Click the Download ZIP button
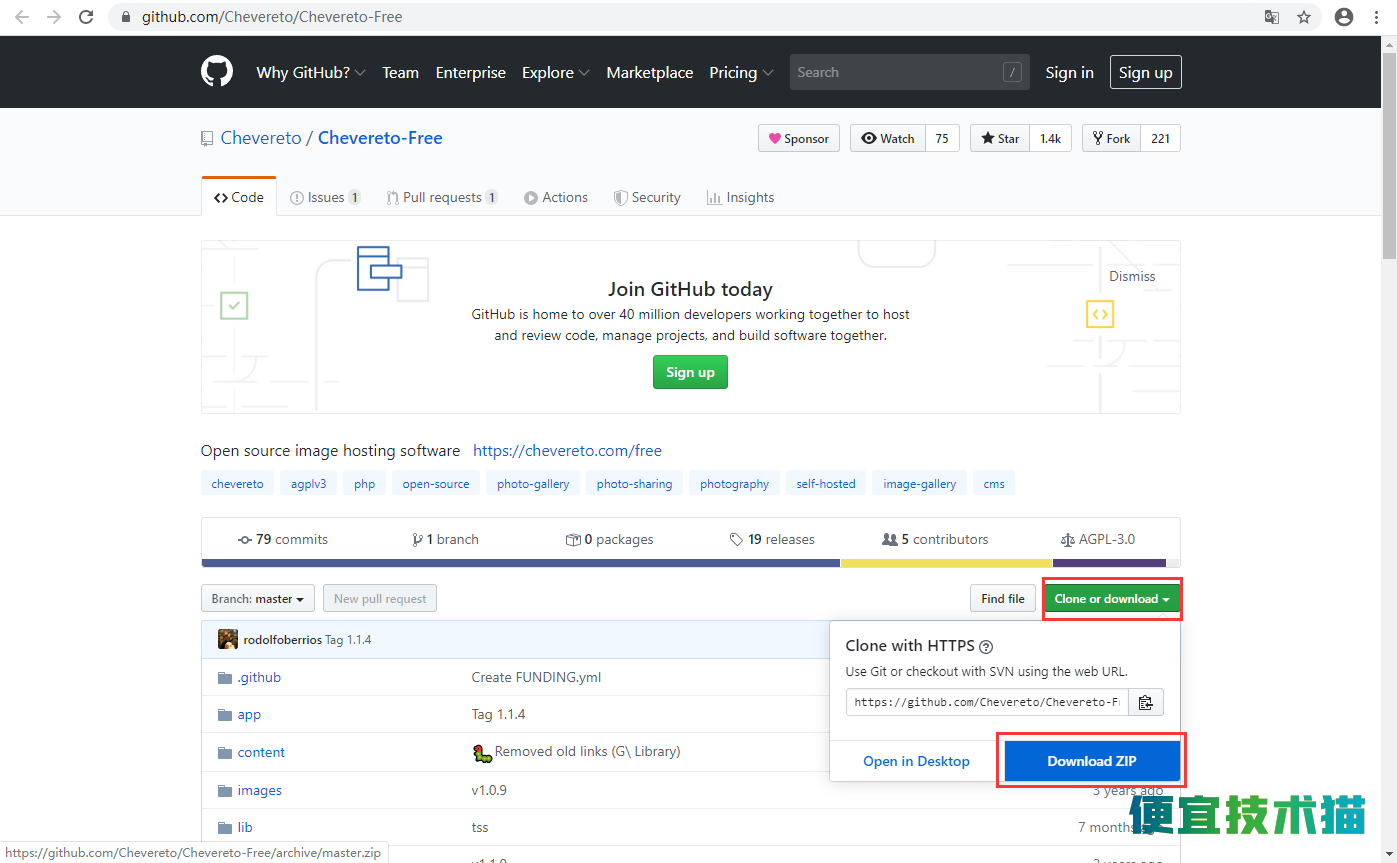1397x863 pixels. pos(1092,761)
